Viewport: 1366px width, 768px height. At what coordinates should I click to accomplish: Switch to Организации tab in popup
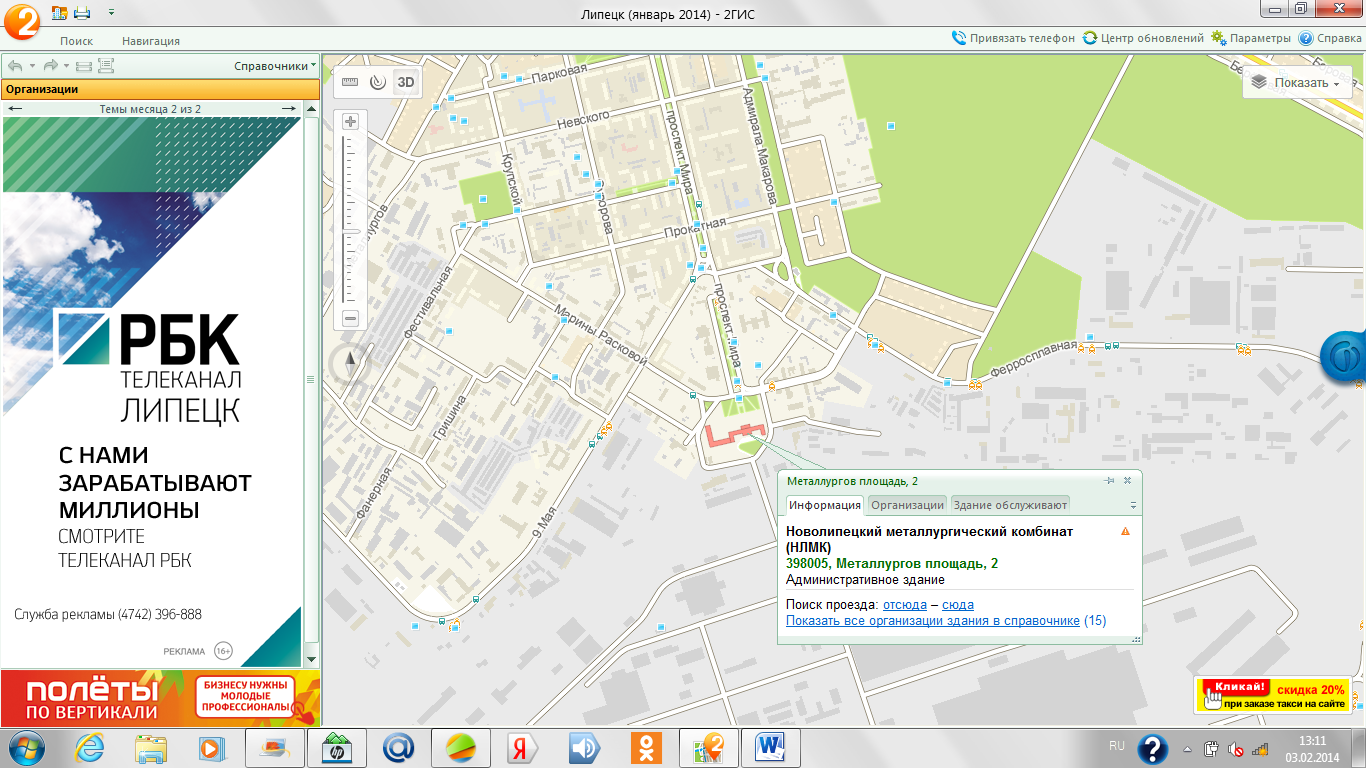click(908, 505)
